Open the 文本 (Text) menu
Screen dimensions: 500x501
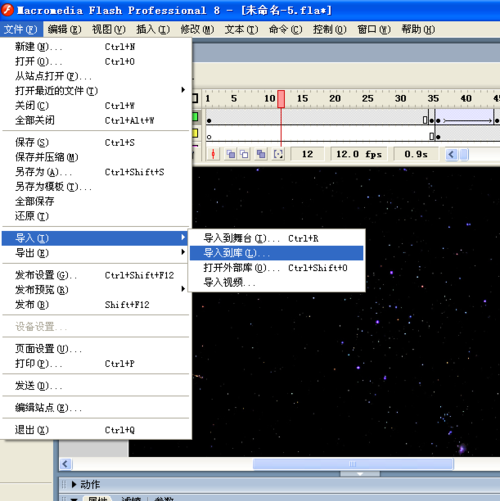pos(241,29)
